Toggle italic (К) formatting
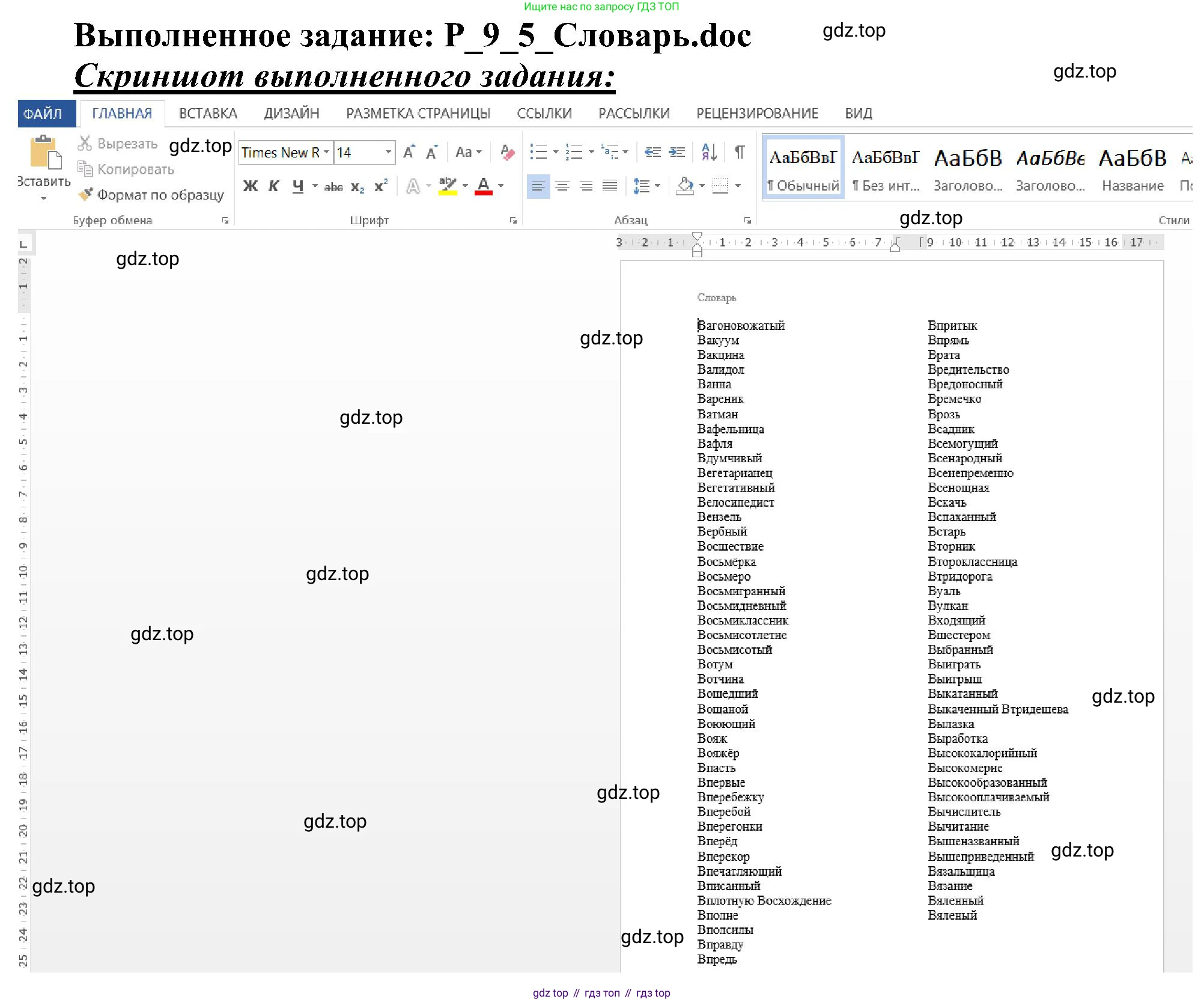This screenshot has width=1204, height=1002. pos(273,186)
